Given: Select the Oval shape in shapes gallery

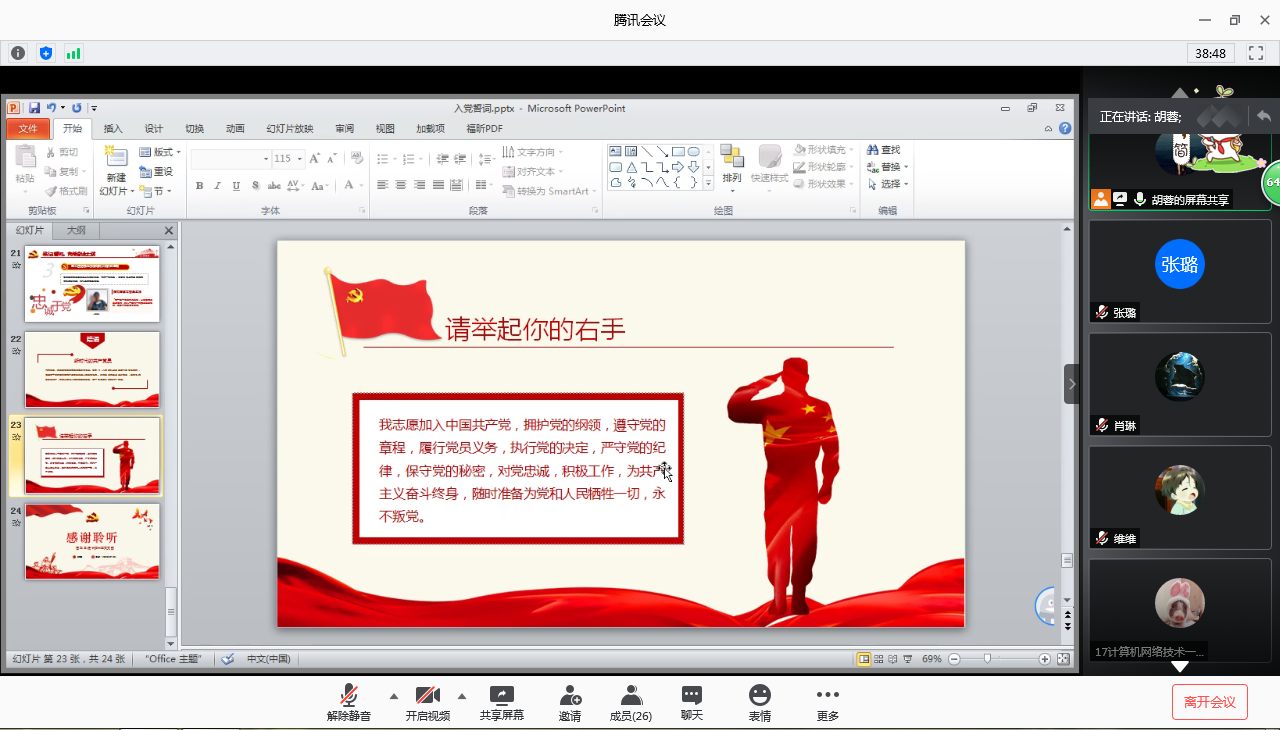Looking at the screenshot, I should click(x=693, y=152).
